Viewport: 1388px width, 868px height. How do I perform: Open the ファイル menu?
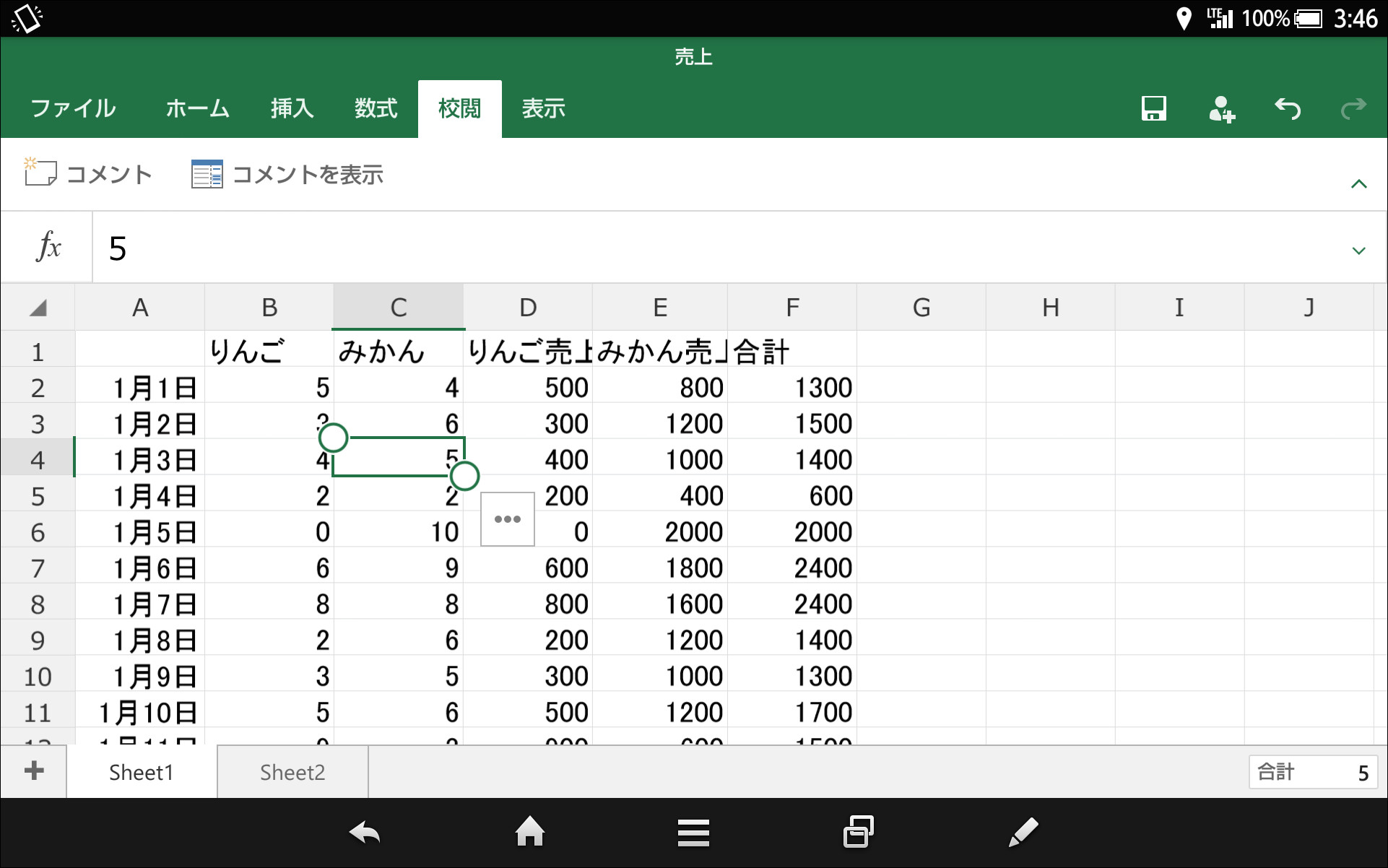(x=72, y=108)
